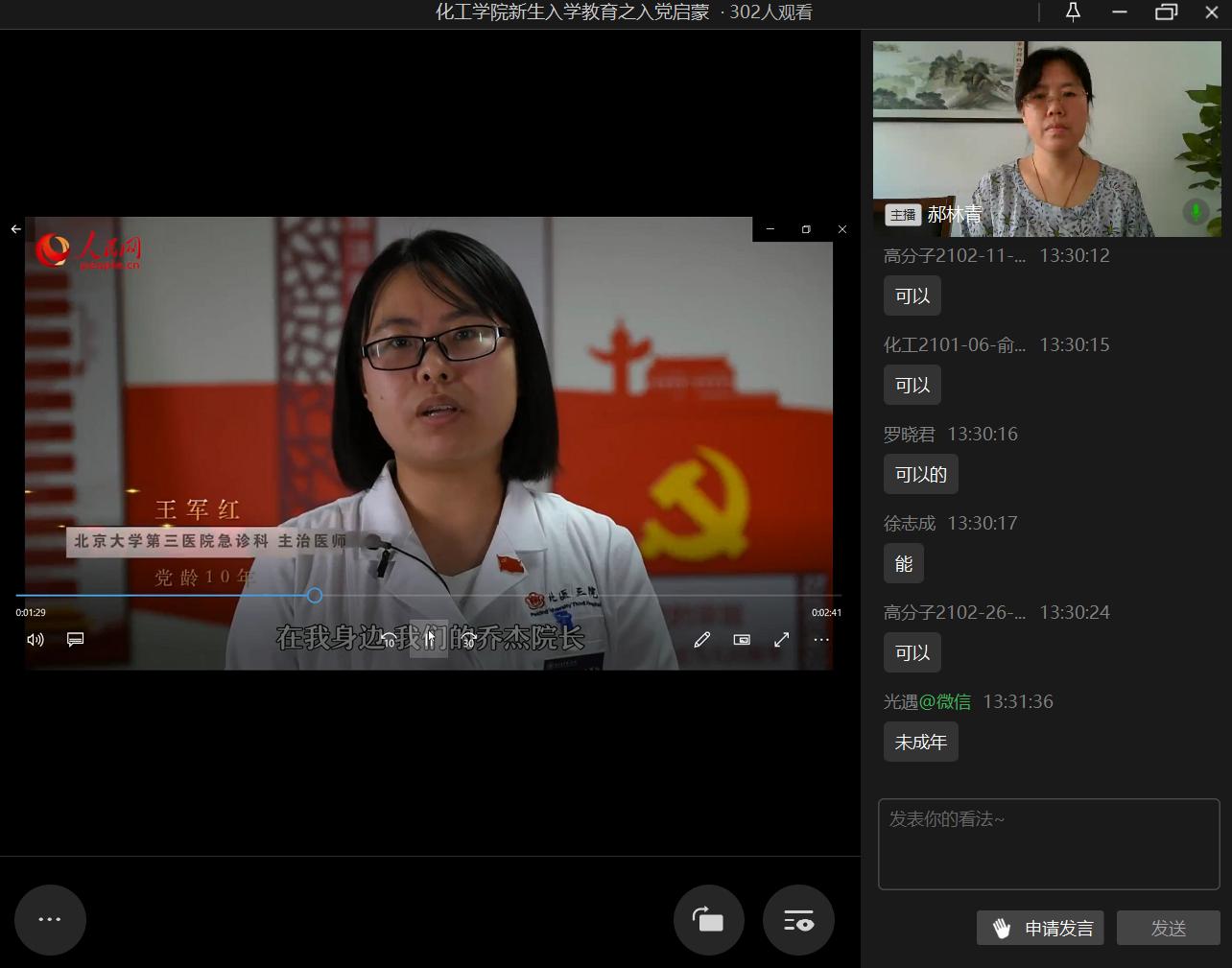Open the round more-options button at bottom left

[x=50, y=920]
